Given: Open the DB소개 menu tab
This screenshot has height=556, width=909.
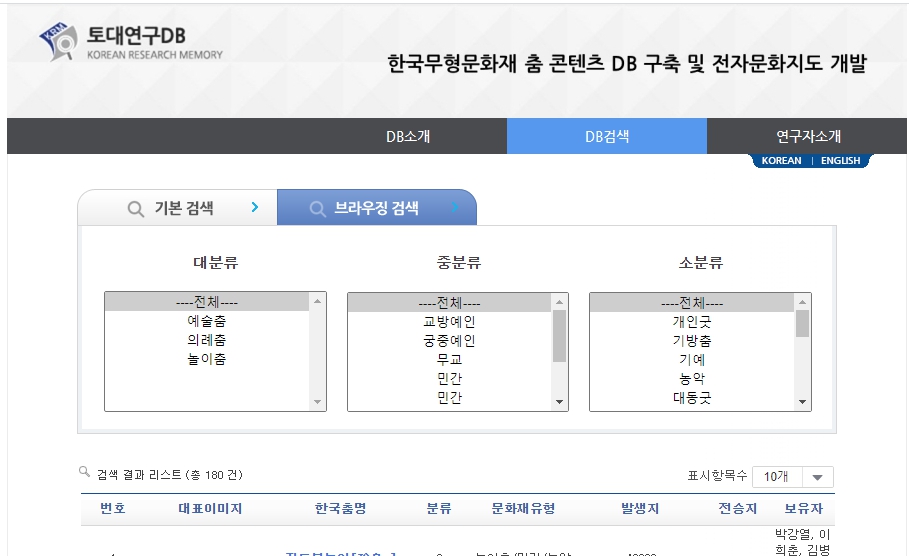Looking at the screenshot, I should pos(408,136).
